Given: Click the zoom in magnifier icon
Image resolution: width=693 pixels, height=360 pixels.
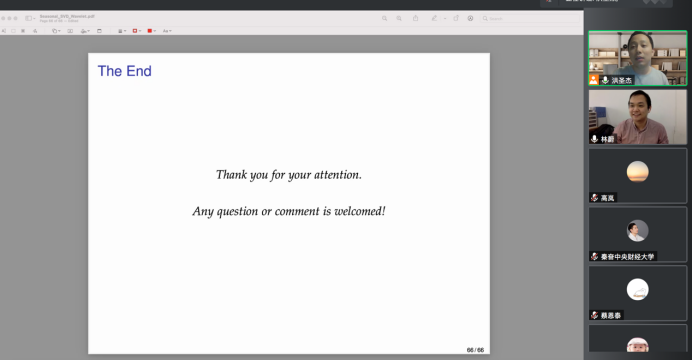Looking at the screenshot, I should [x=399, y=19].
